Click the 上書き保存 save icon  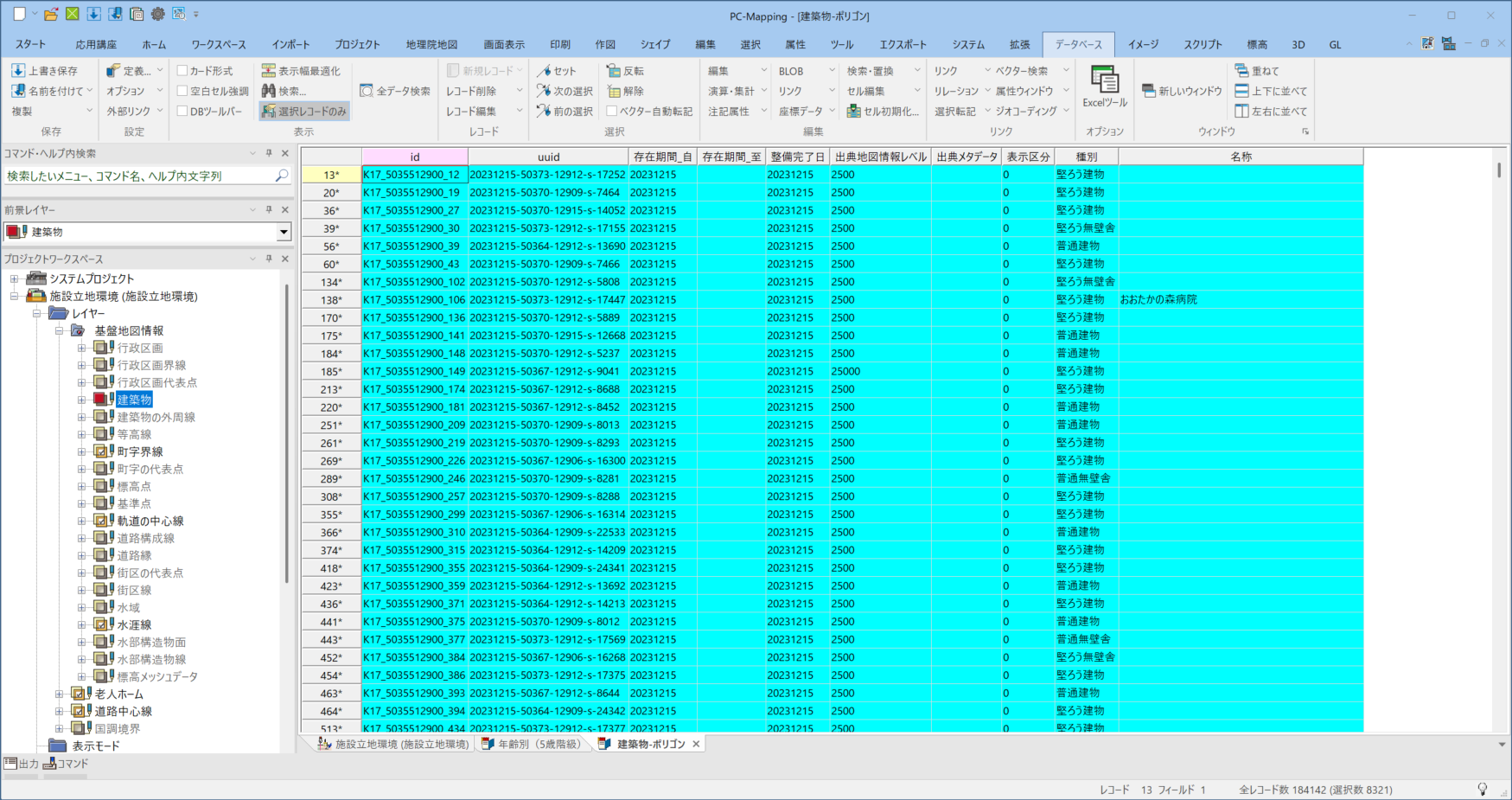point(18,71)
